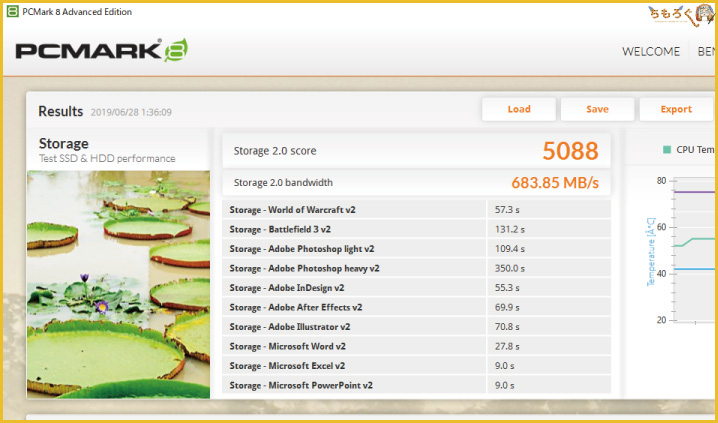The image size is (718, 423).
Task: Click the PCMark 8 title bar app icon
Action: (13, 11)
